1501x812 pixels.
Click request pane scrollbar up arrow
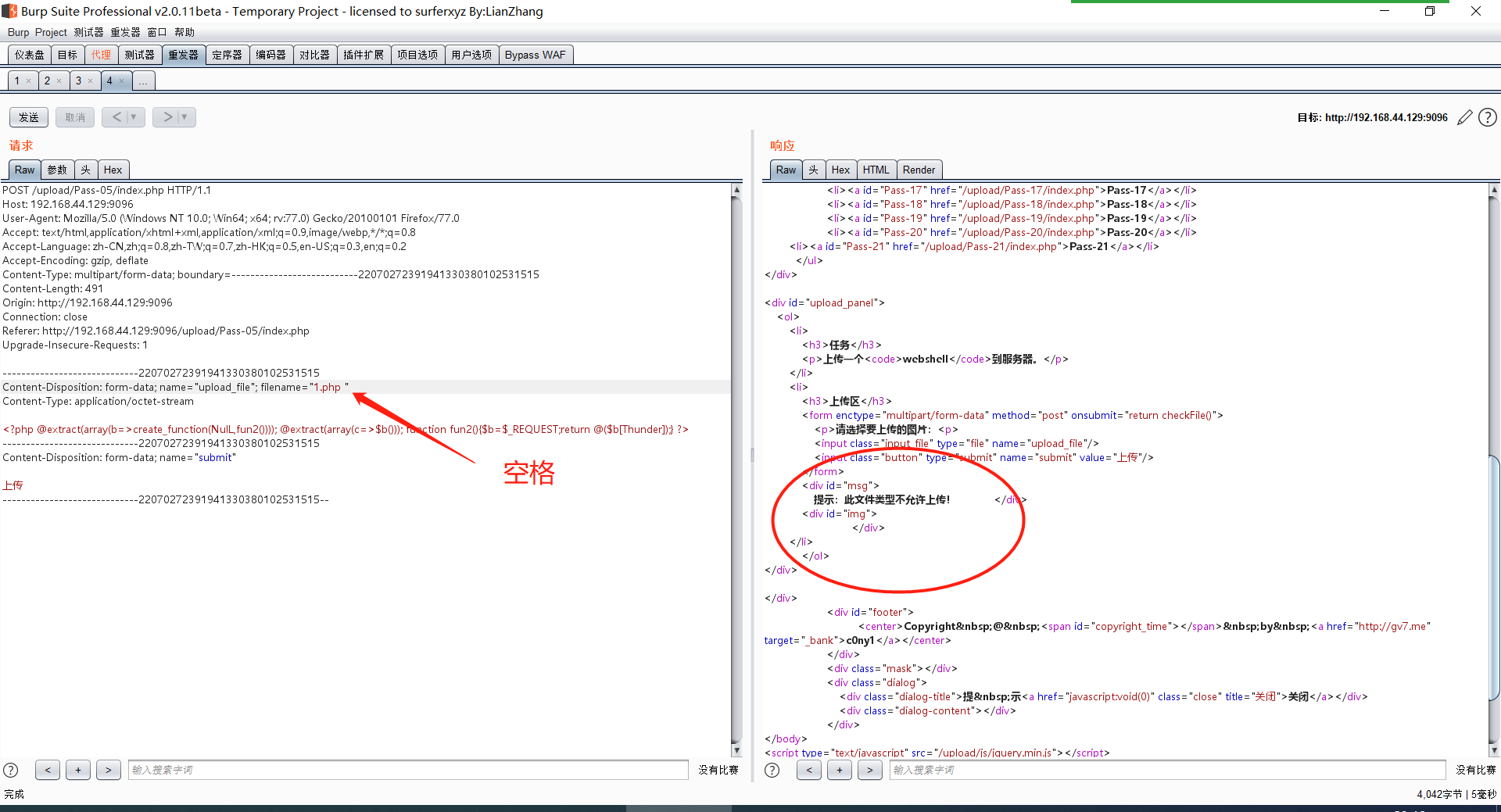pos(736,190)
